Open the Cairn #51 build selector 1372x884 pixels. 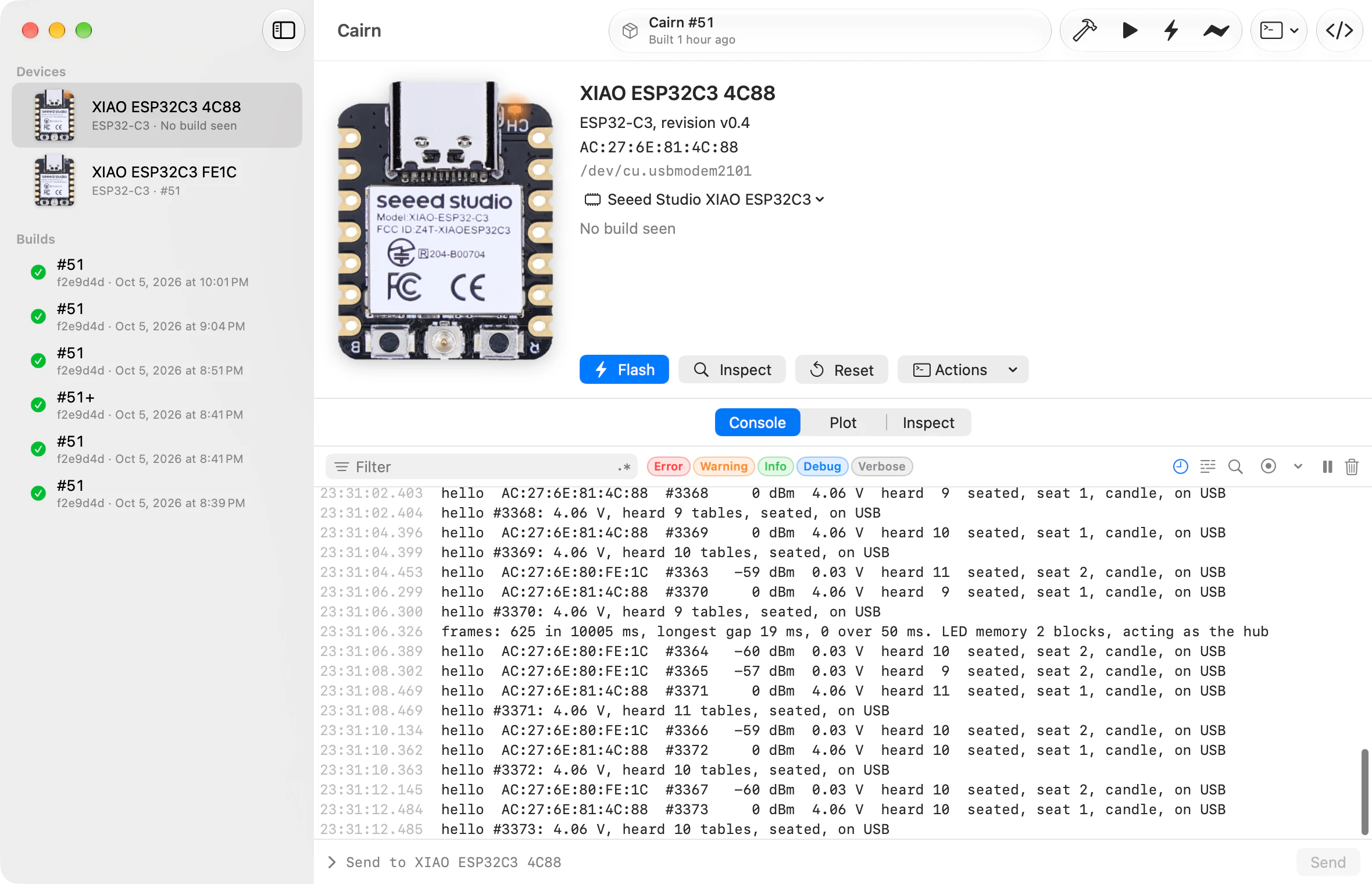tap(830, 31)
